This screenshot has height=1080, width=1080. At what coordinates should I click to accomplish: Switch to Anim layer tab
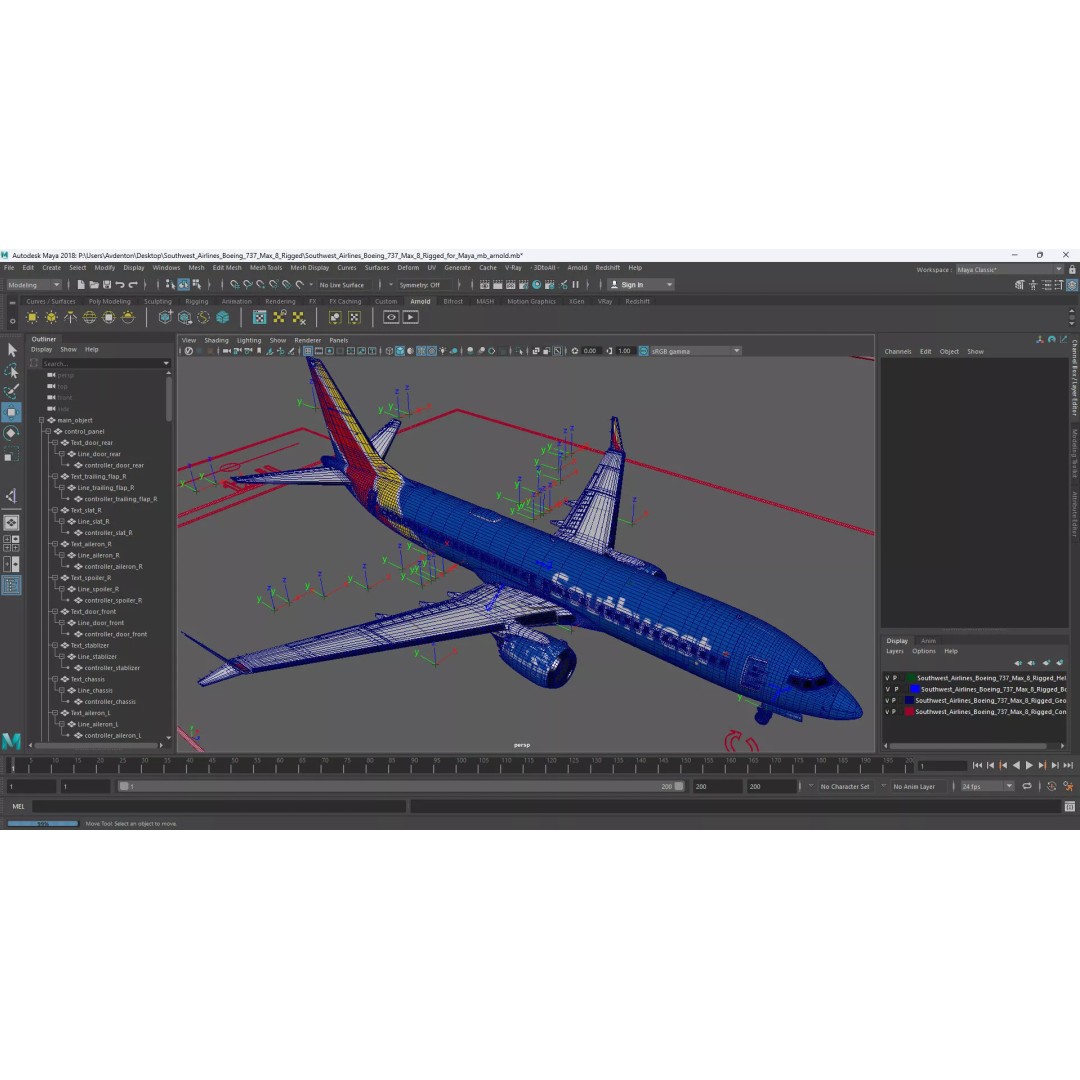pyautogui.click(x=928, y=641)
